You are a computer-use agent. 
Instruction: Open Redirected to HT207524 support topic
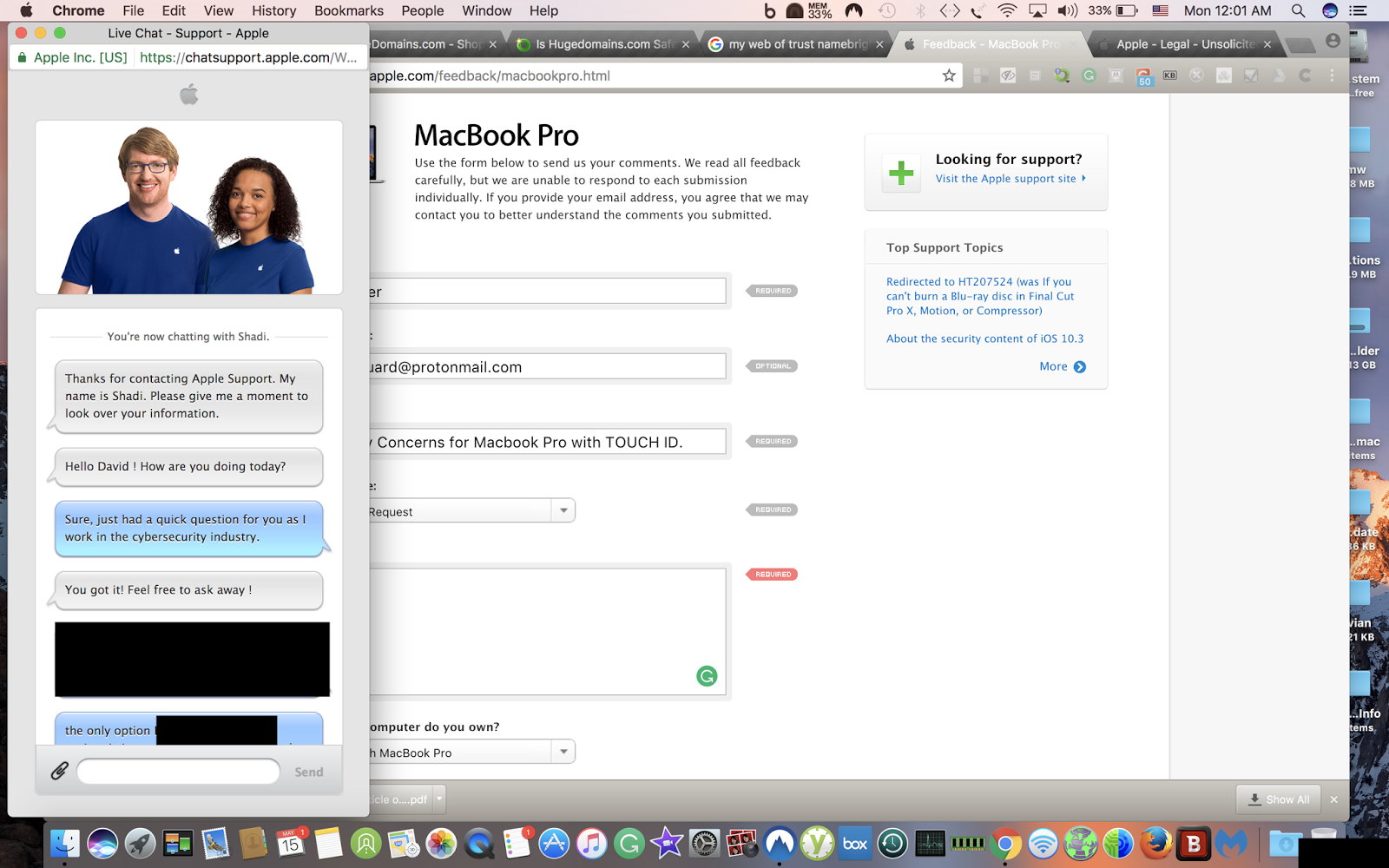(980, 296)
